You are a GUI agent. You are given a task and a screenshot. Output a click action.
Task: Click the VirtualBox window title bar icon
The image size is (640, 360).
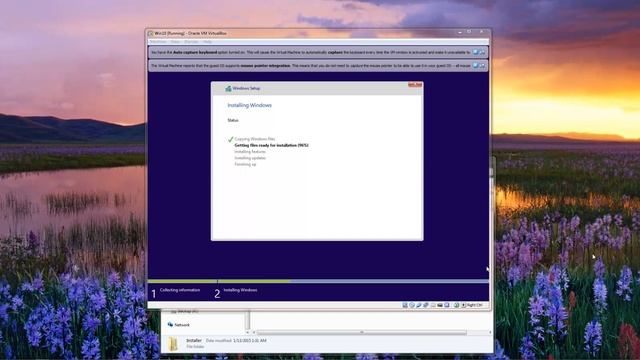(151, 33)
